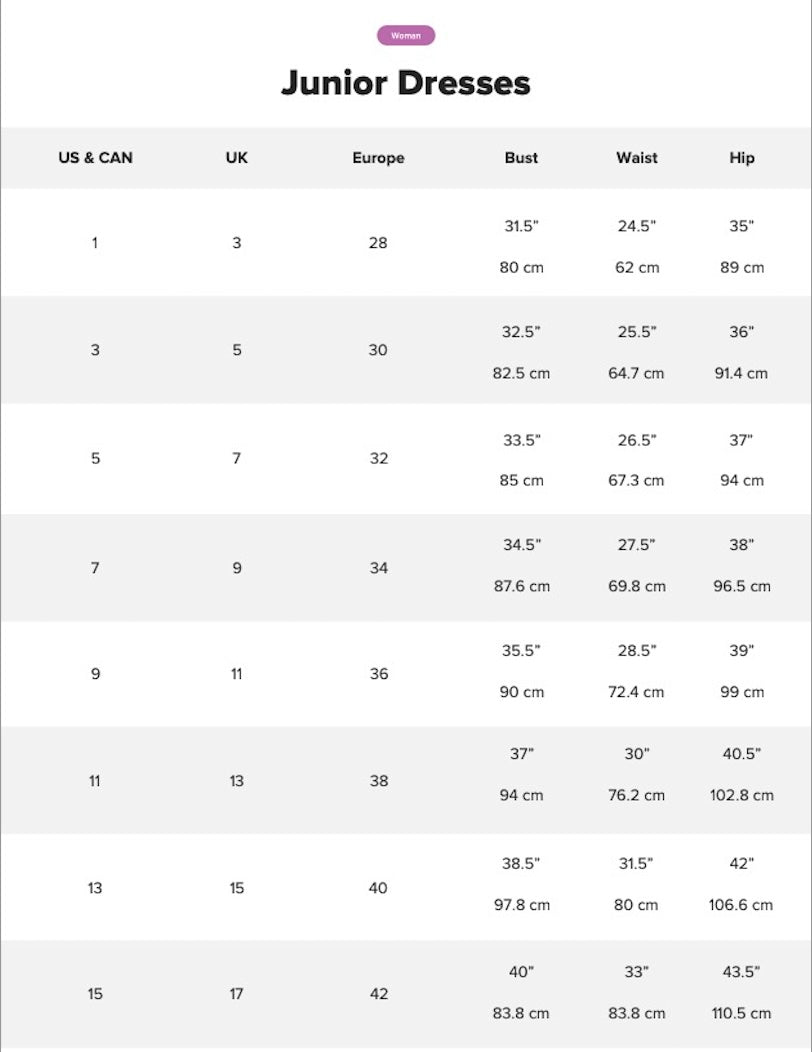Click the 102.8 cm hip value
Image resolution: width=812 pixels, height=1052 pixels.
[x=742, y=795]
